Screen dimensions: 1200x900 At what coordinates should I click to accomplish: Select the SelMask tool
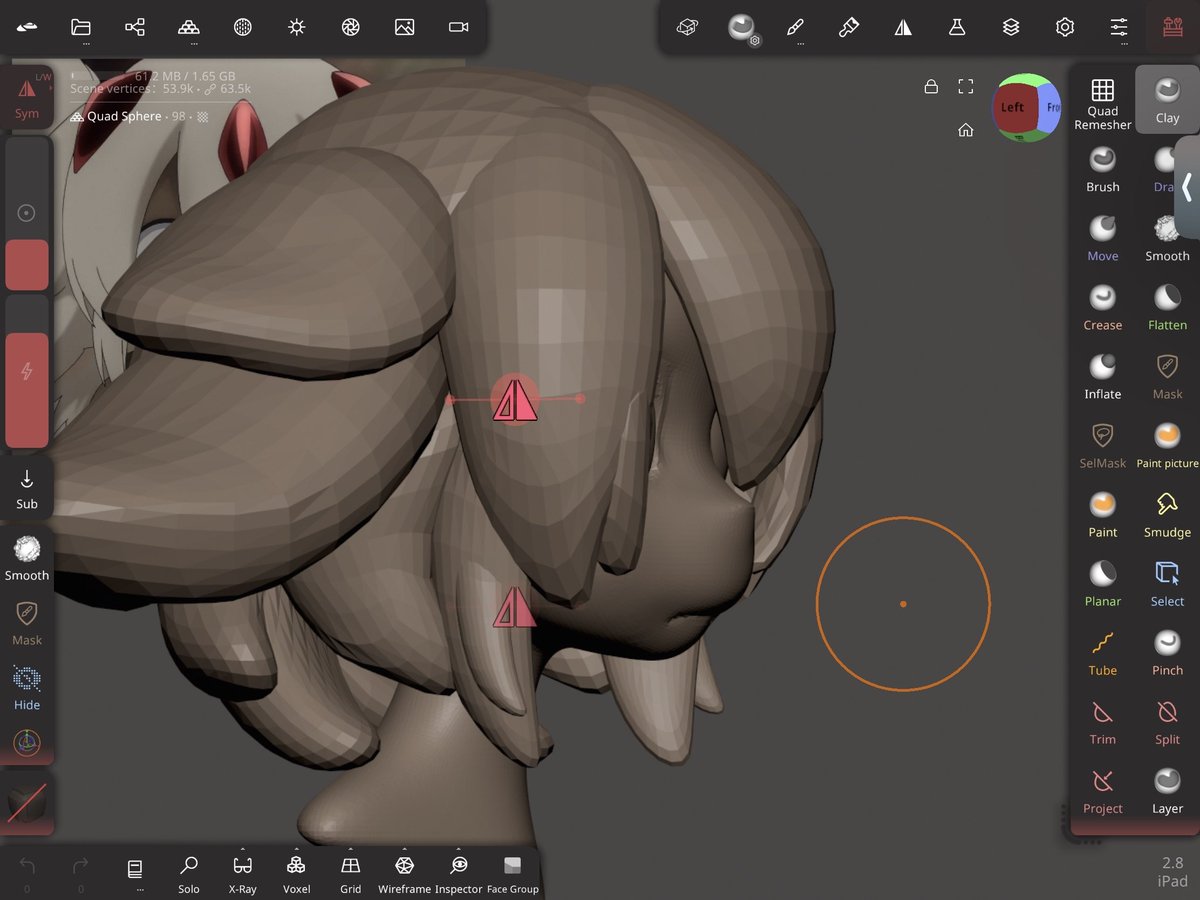tap(1103, 445)
